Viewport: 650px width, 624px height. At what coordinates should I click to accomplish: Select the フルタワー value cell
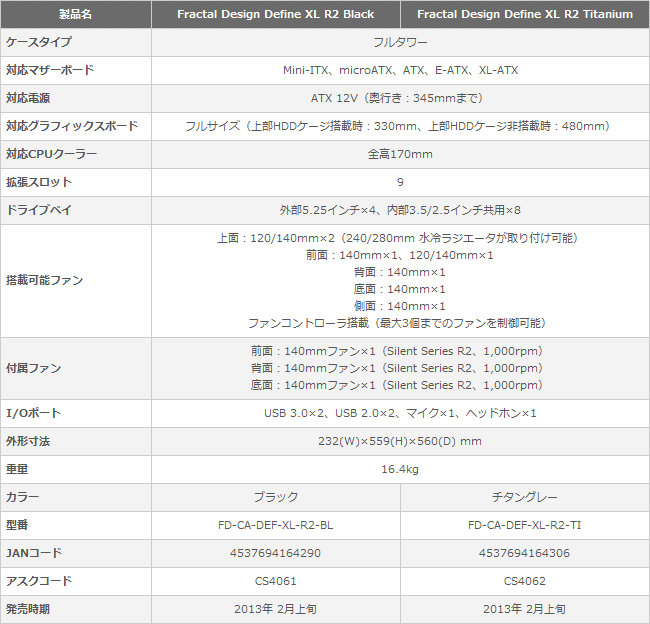400,42
